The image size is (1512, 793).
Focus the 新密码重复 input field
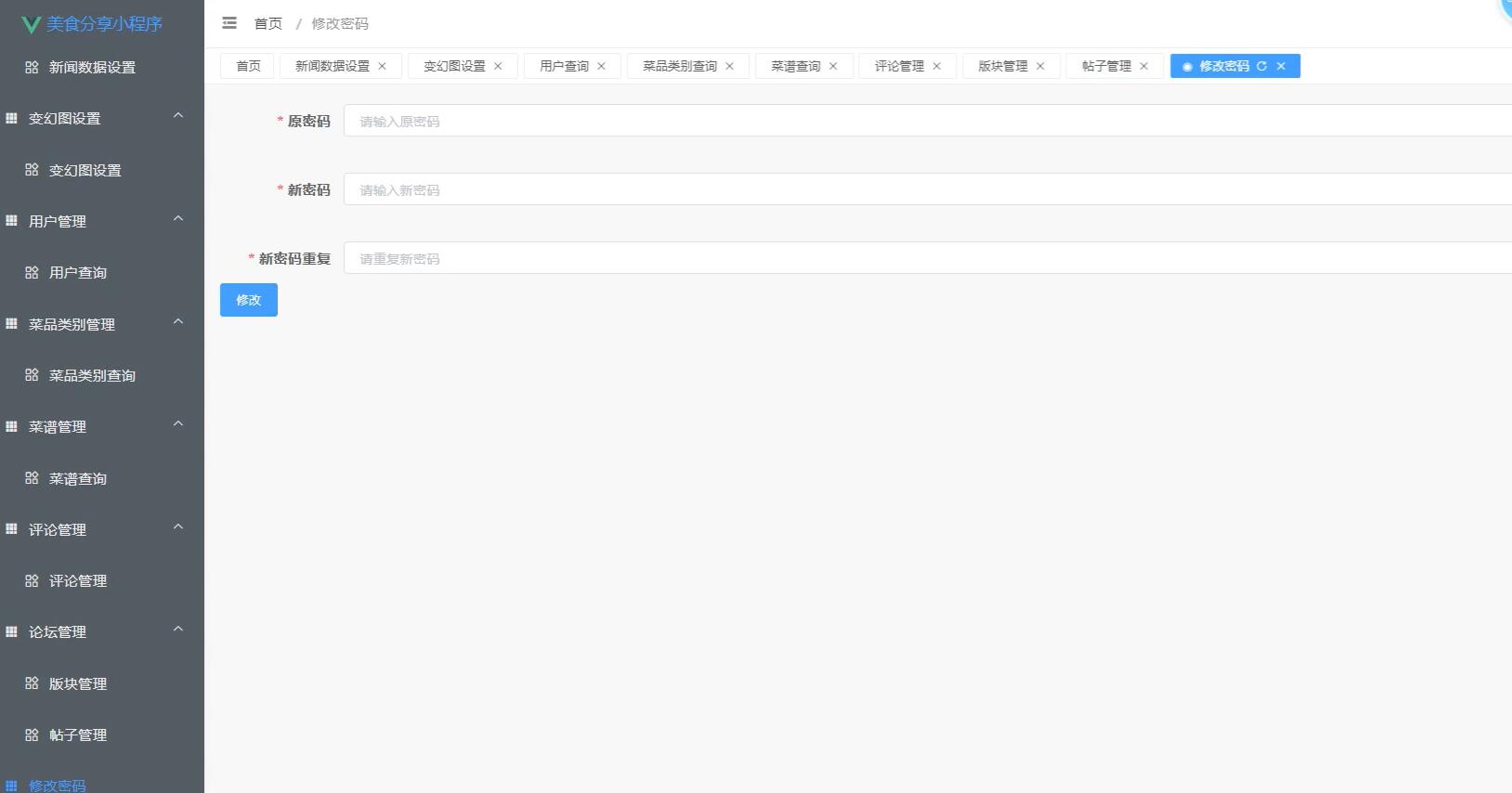928,258
